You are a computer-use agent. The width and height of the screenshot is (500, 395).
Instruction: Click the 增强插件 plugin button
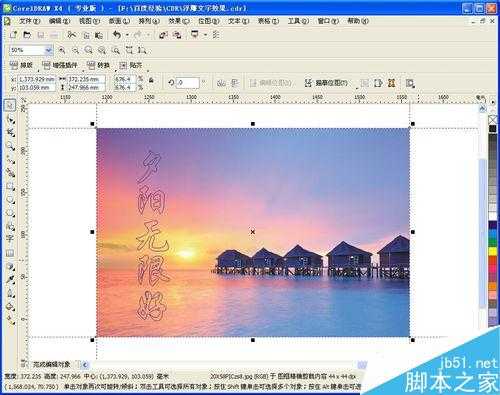tap(60, 65)
